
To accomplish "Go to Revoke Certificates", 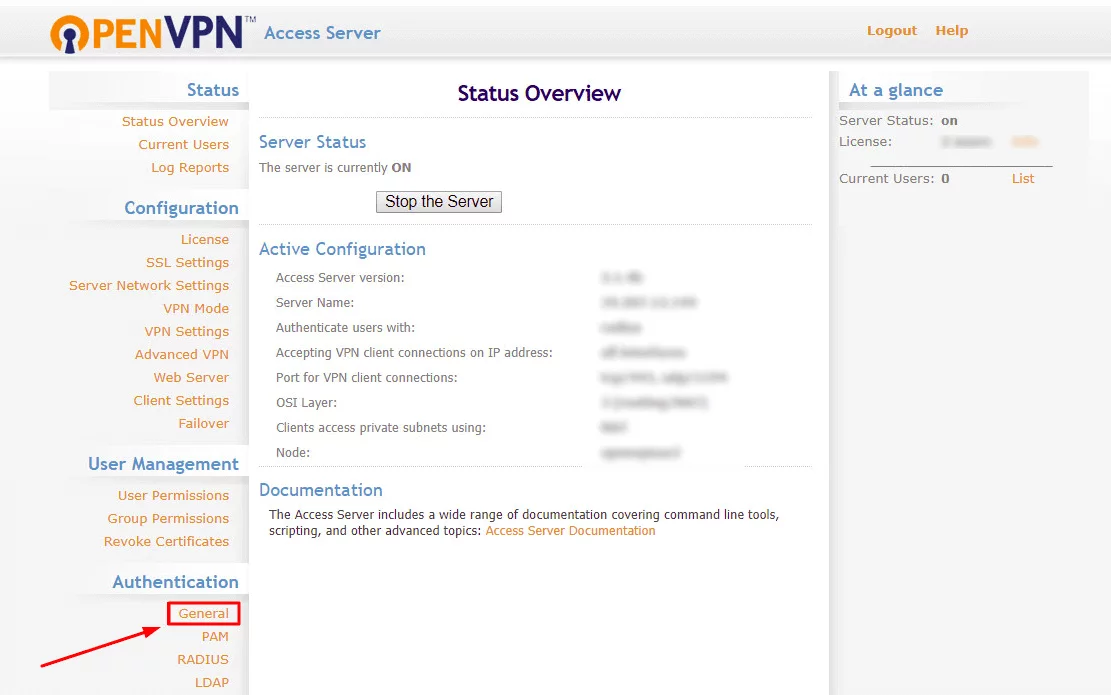I will point(166,541).
